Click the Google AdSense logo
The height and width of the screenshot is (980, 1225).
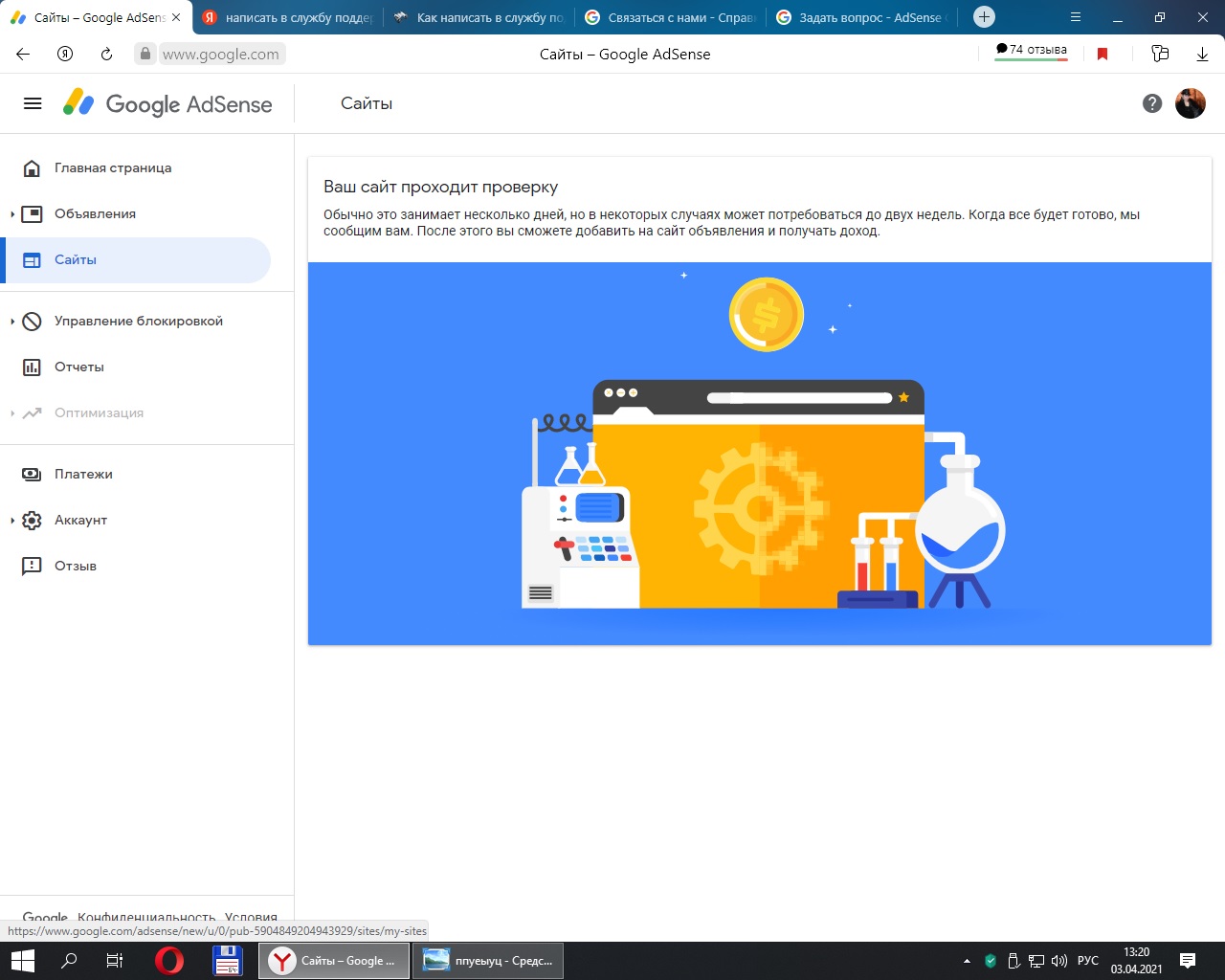coord(167,103)
